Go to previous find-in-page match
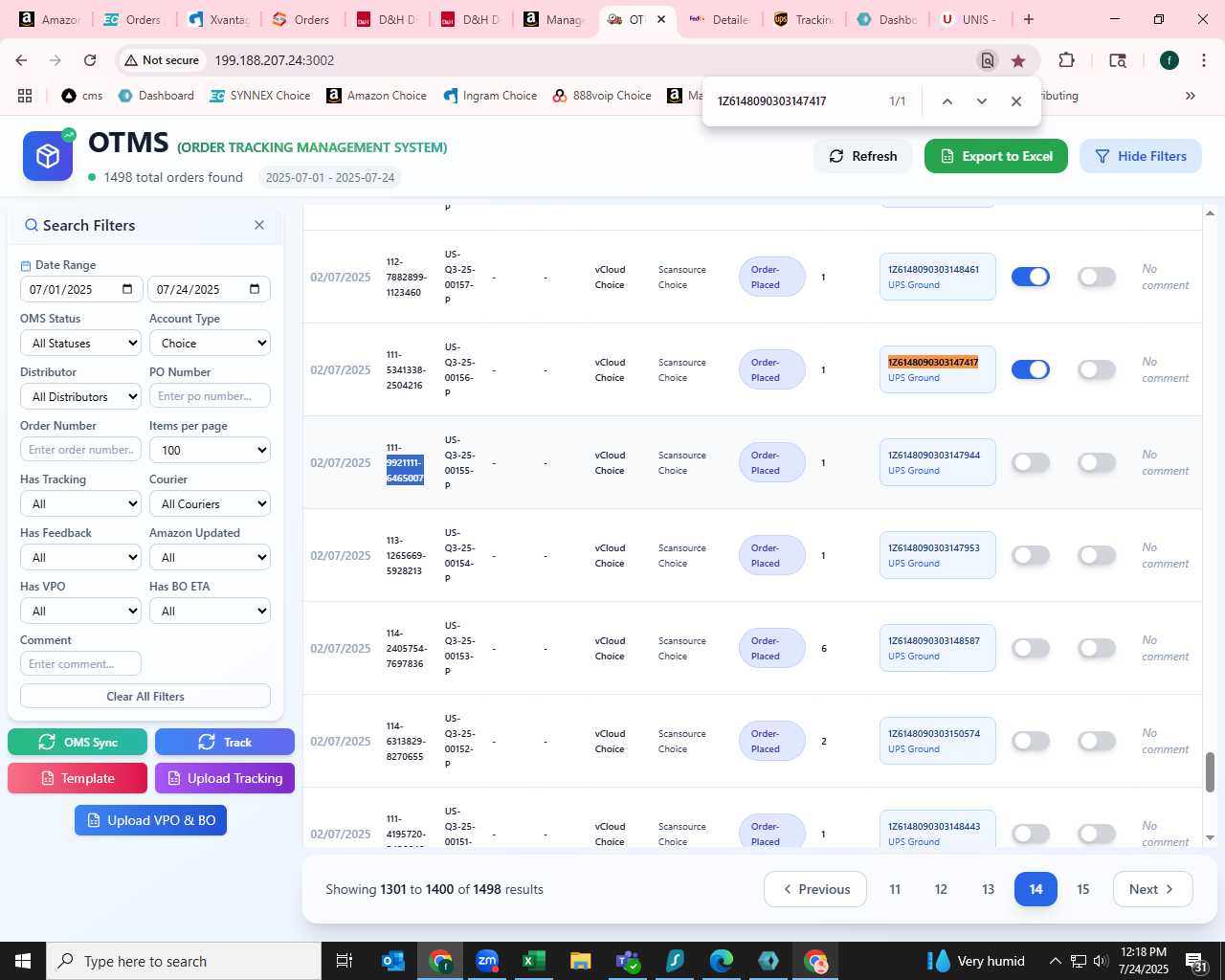 pos(947,101)
